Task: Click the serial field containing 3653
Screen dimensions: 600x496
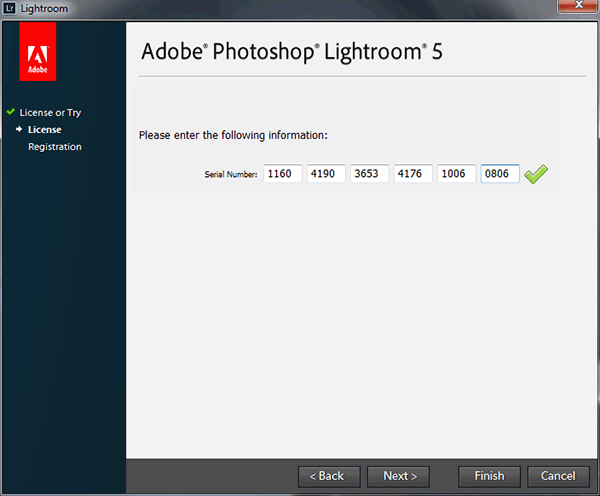Action: [370, 174]
